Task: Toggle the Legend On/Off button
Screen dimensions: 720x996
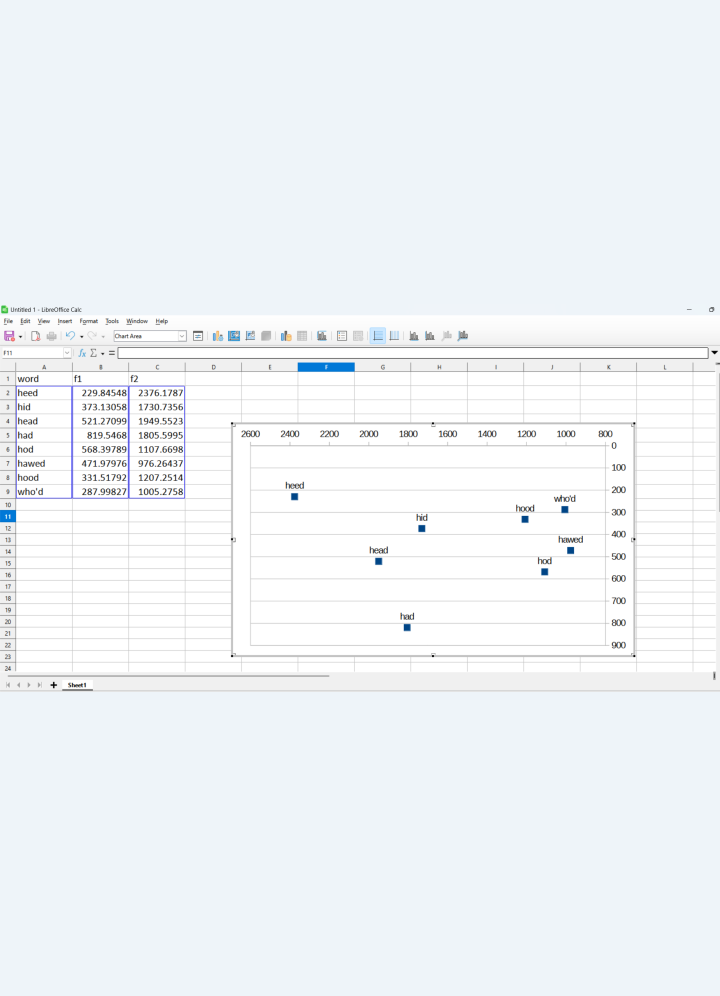Action: point(342,336)
